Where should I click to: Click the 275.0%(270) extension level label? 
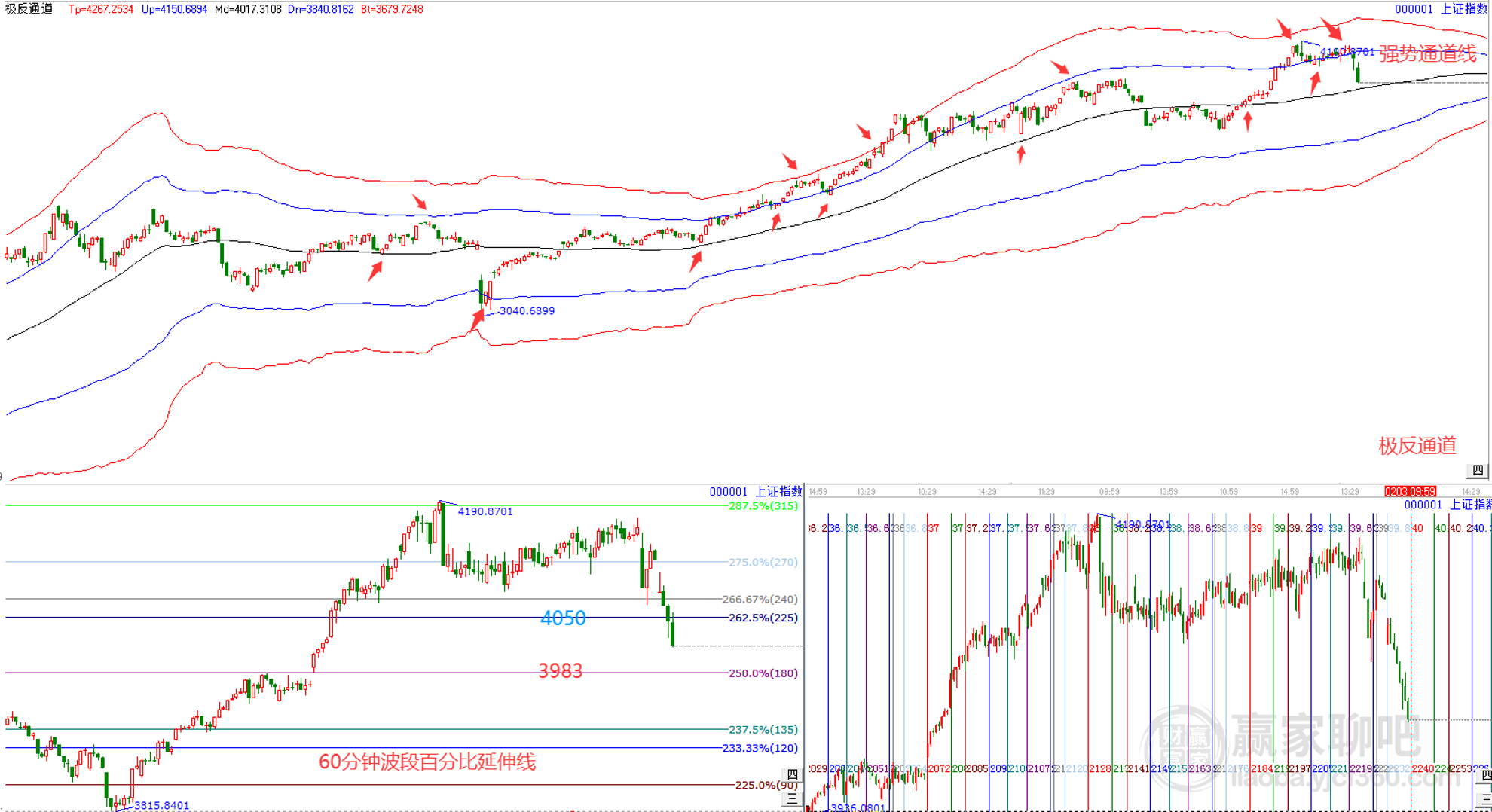coord(763,562)
